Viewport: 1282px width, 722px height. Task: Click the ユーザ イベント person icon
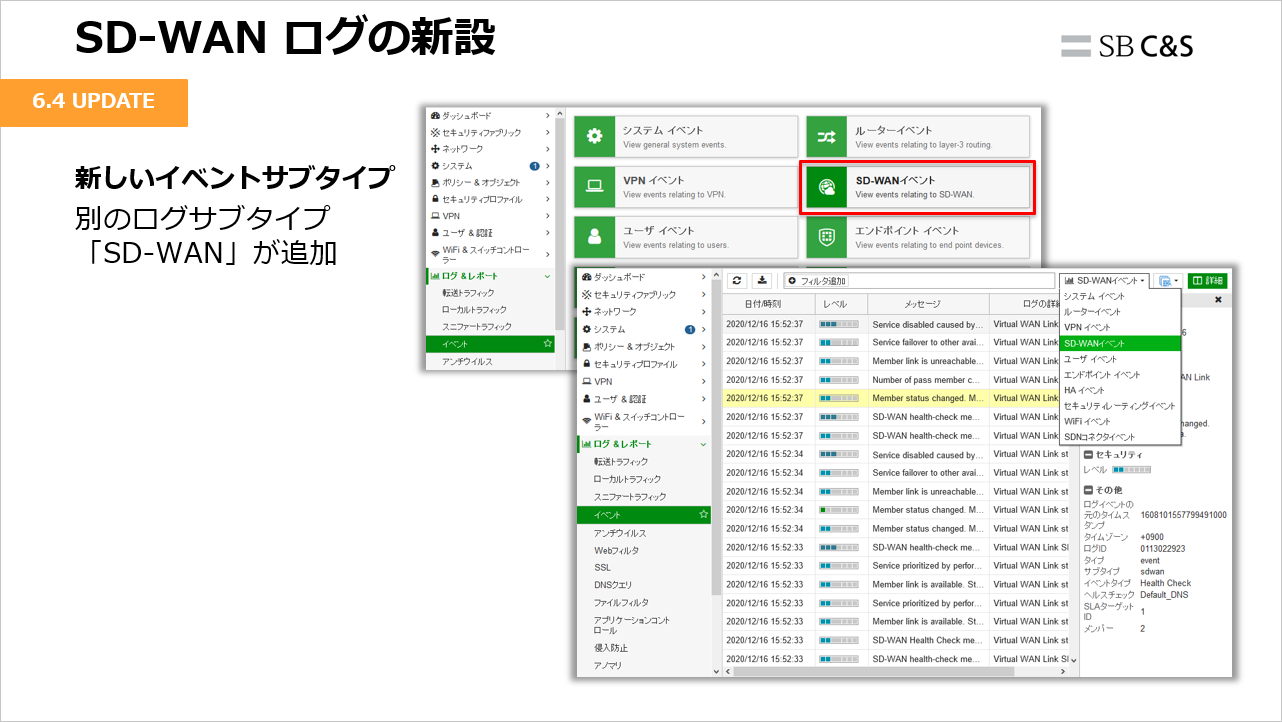[x=594, y=236]
